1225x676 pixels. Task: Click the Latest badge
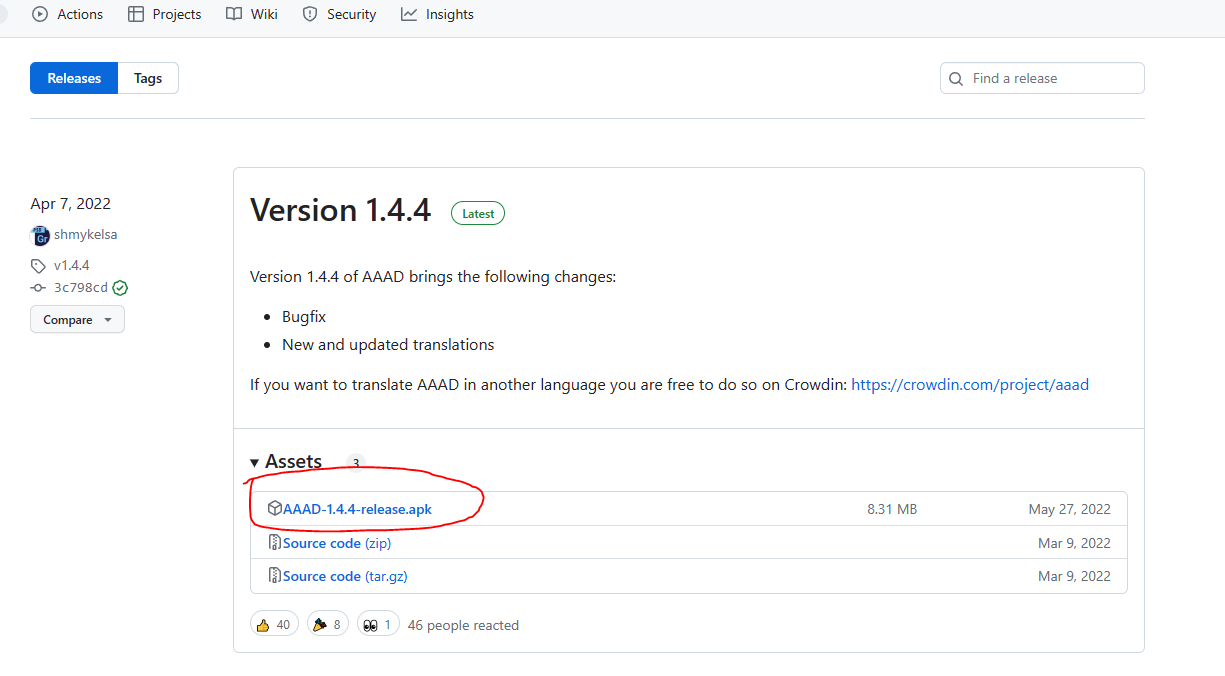click(478, 213)
